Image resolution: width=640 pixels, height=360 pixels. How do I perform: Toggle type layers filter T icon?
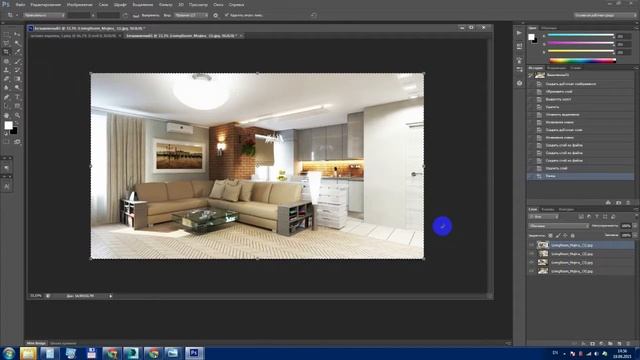[x=597, y=217]
